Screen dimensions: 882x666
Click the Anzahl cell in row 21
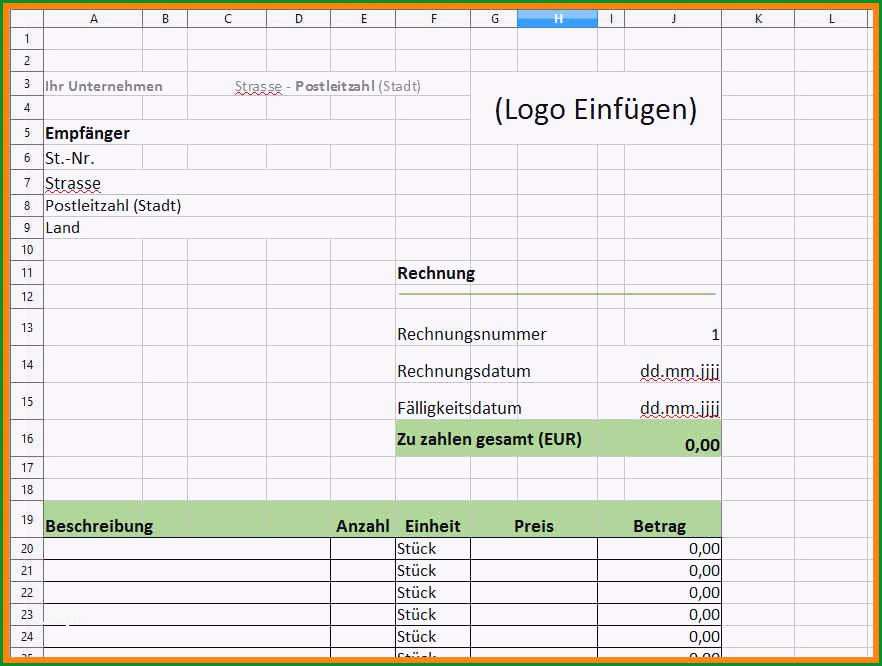[x=363, y=570]
